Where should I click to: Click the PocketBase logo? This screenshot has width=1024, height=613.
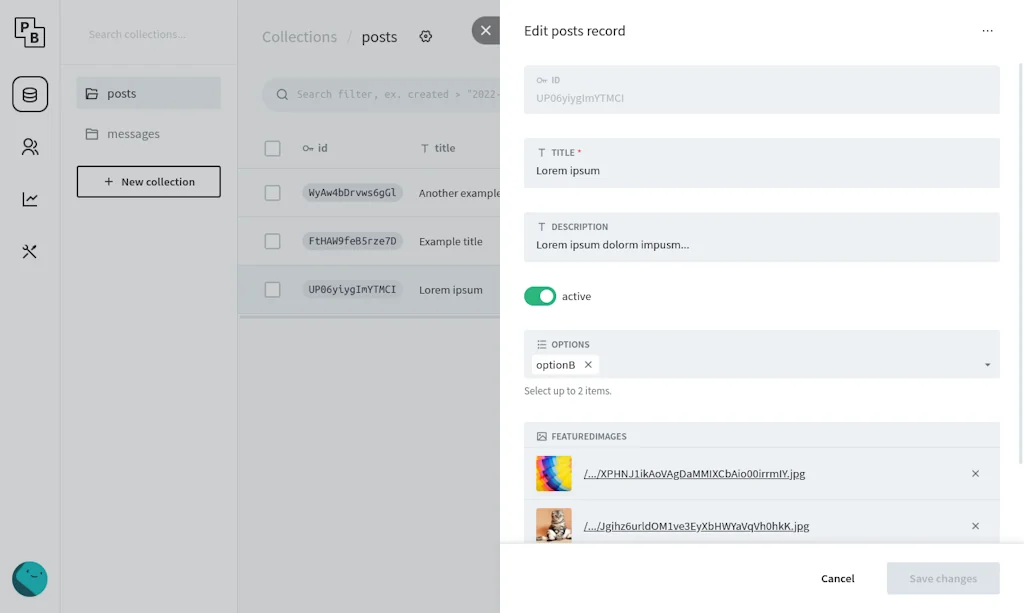[29, 32]
